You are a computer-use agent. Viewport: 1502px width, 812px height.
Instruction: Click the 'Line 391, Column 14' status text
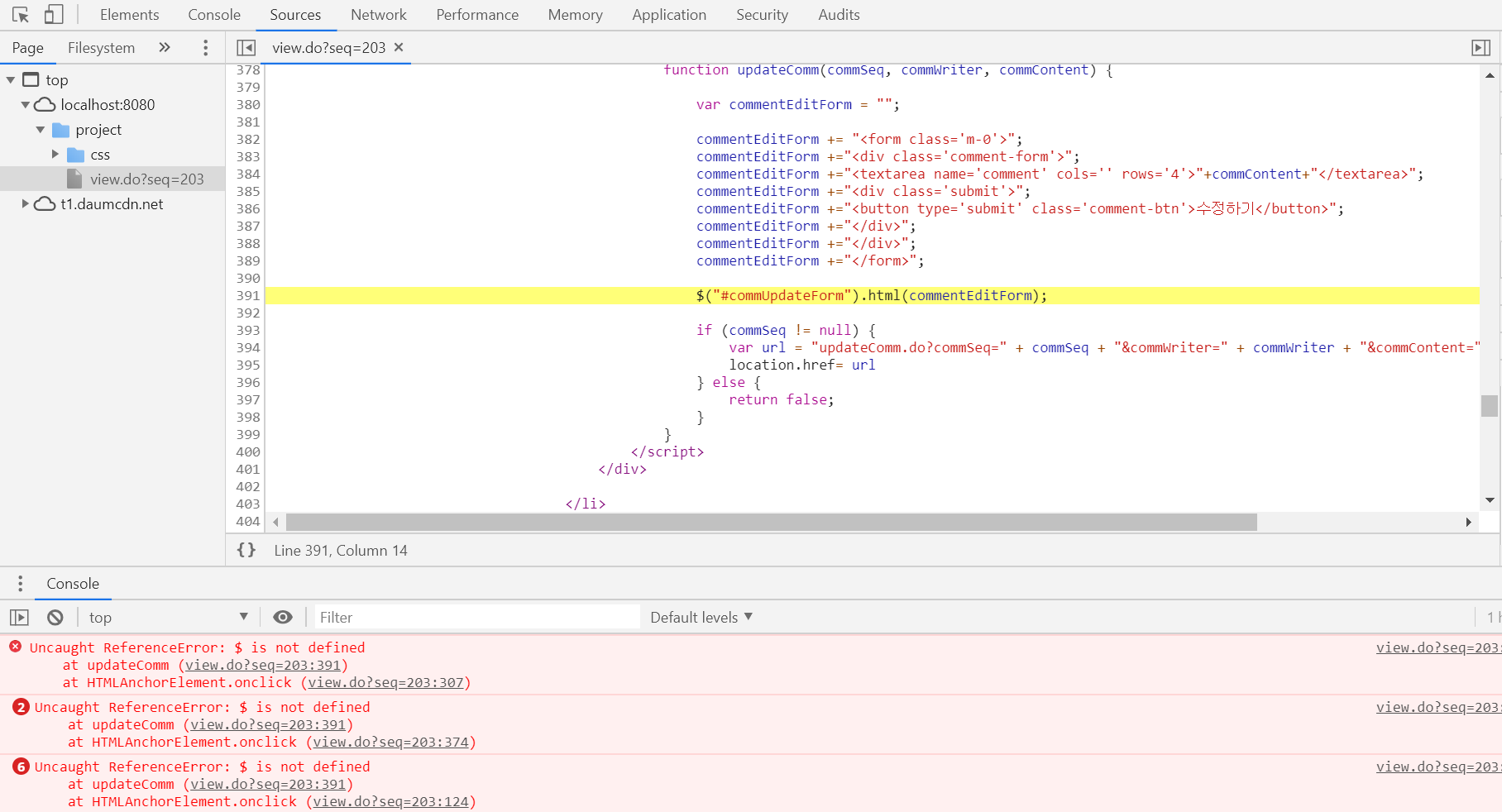(x=341, y=551)
